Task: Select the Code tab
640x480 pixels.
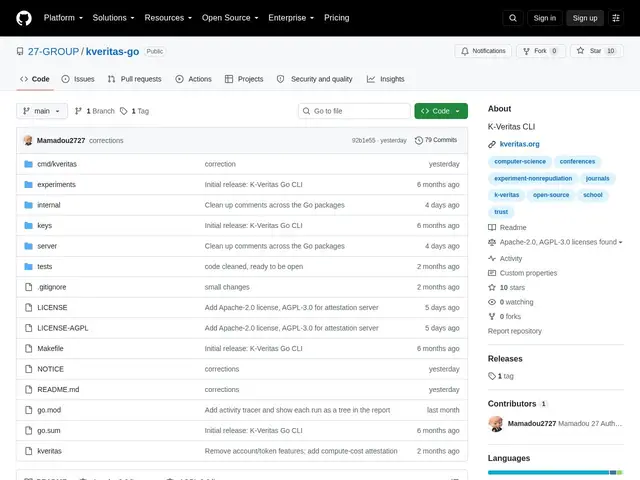Action: [35, 79]
